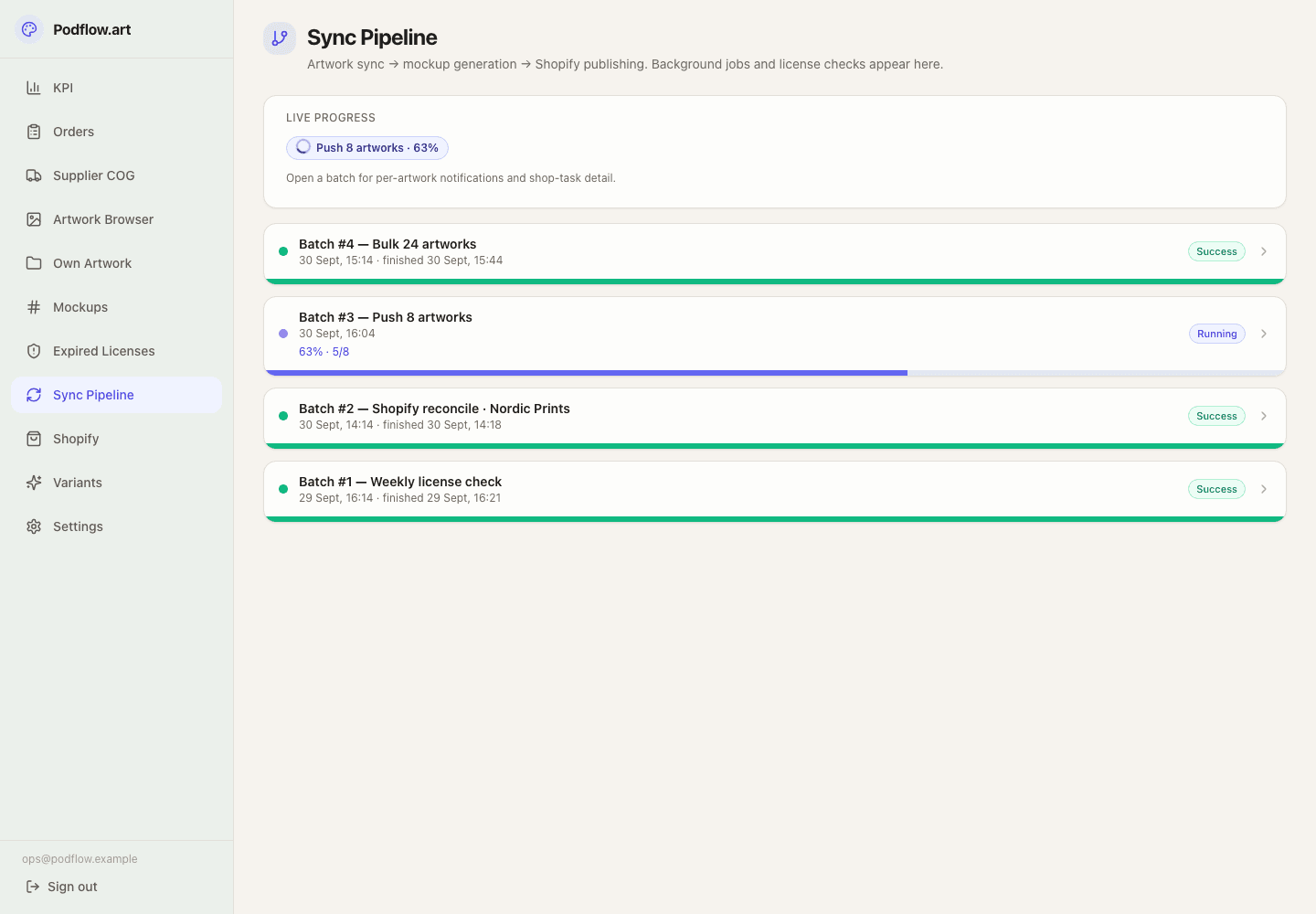This screenshot has width=1316, height=914.
Task: Click the Sign out arrow icon
Action: [x=33, y=887]
